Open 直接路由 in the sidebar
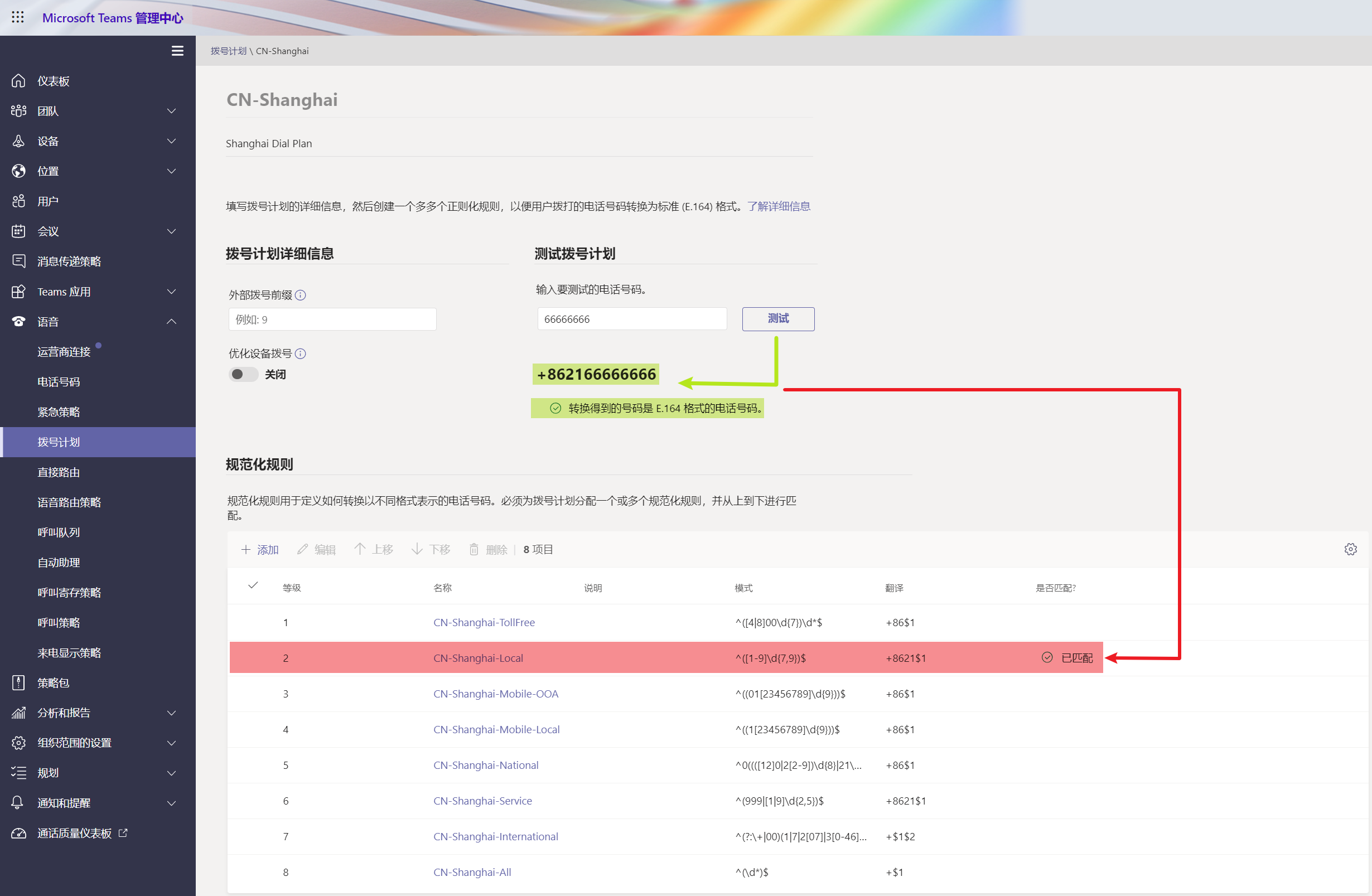 pyautogui.click(x=59, y=472)
